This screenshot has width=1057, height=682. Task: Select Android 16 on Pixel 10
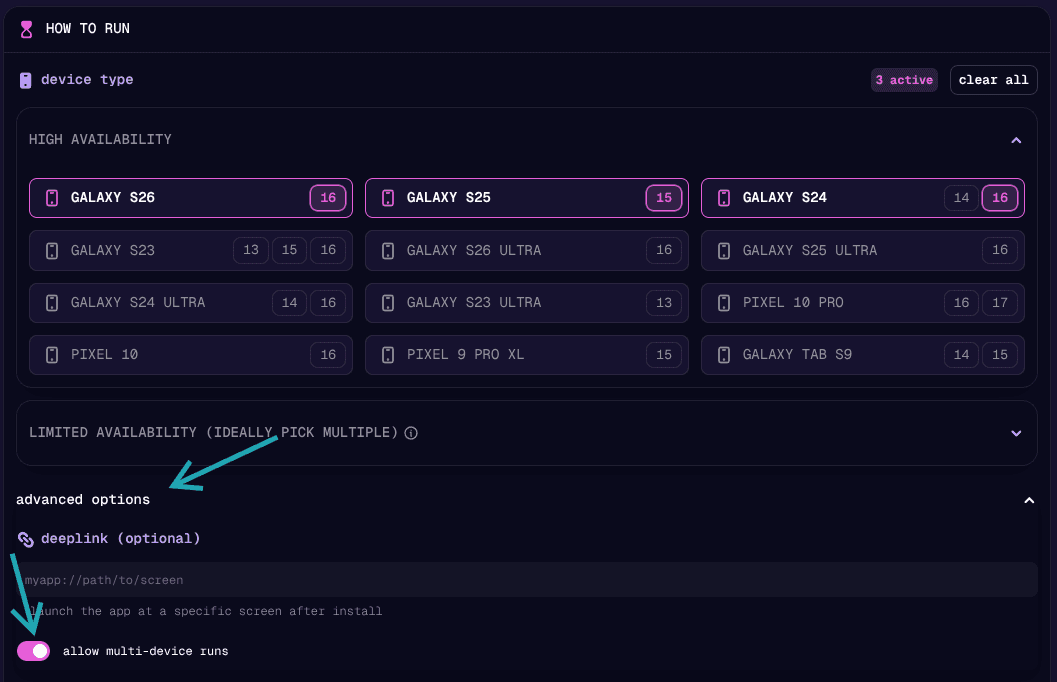(328, 354)
